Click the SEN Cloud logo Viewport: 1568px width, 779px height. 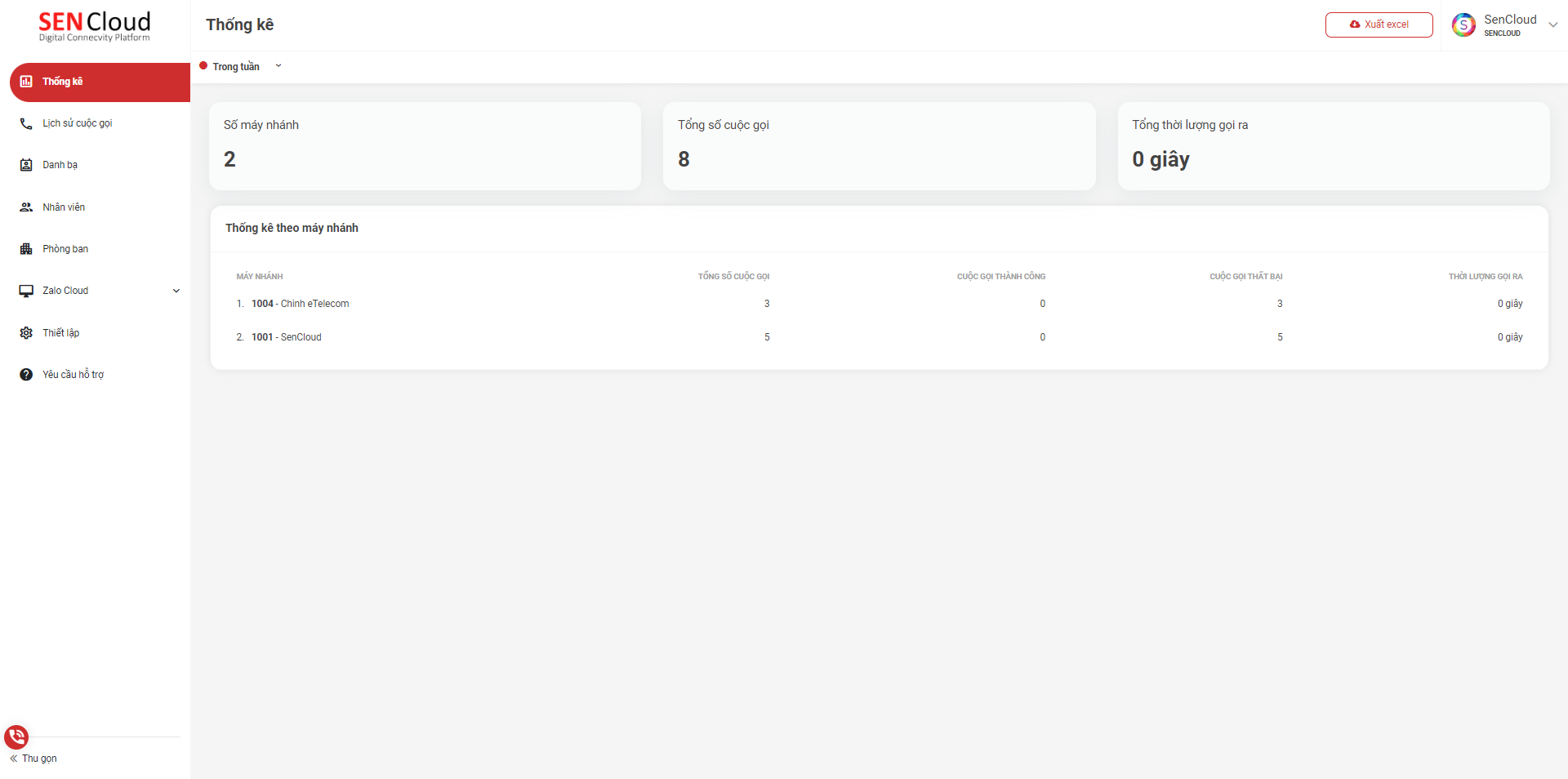coord(95,26)
